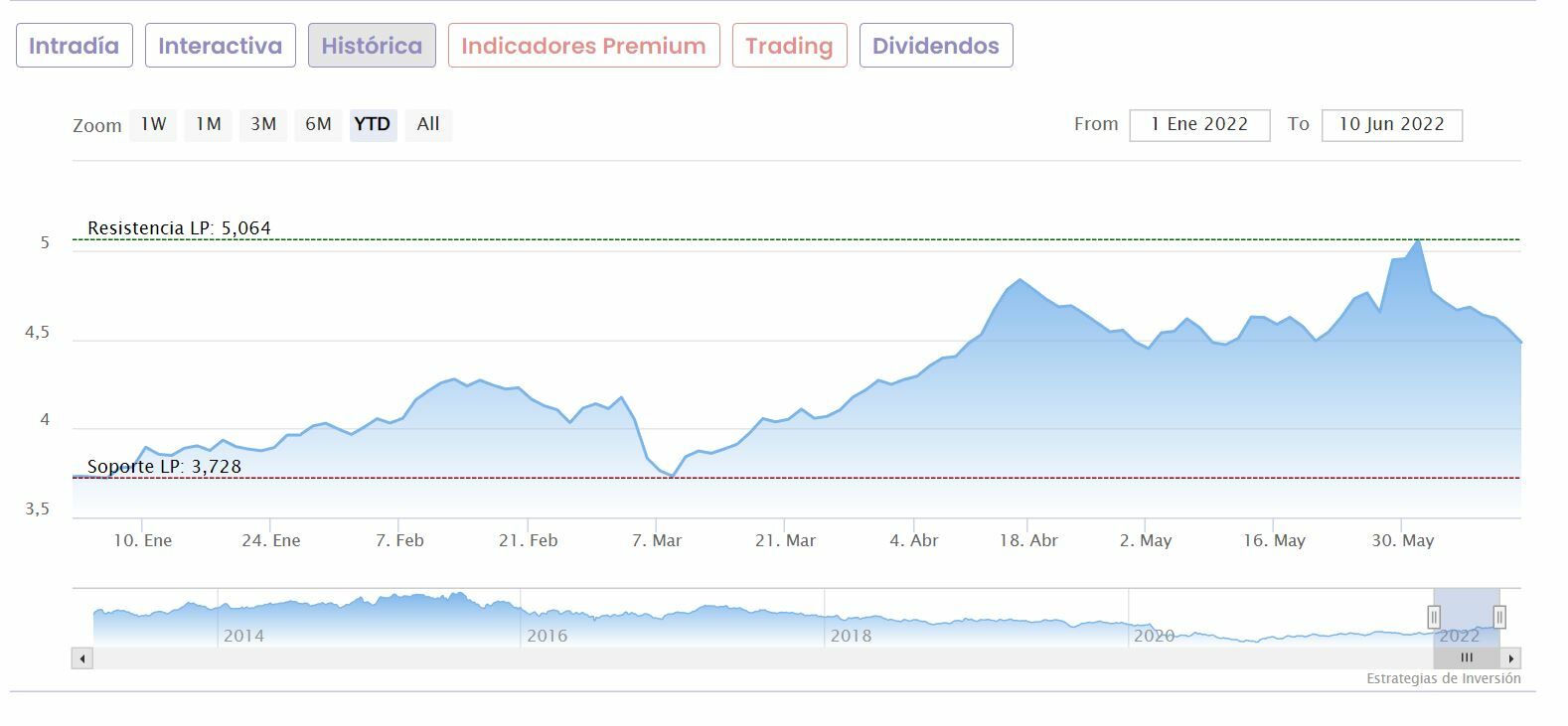Open the Interactiva chart tab
The width and height of the screenshot is (1568, 726).
point(221,46)
